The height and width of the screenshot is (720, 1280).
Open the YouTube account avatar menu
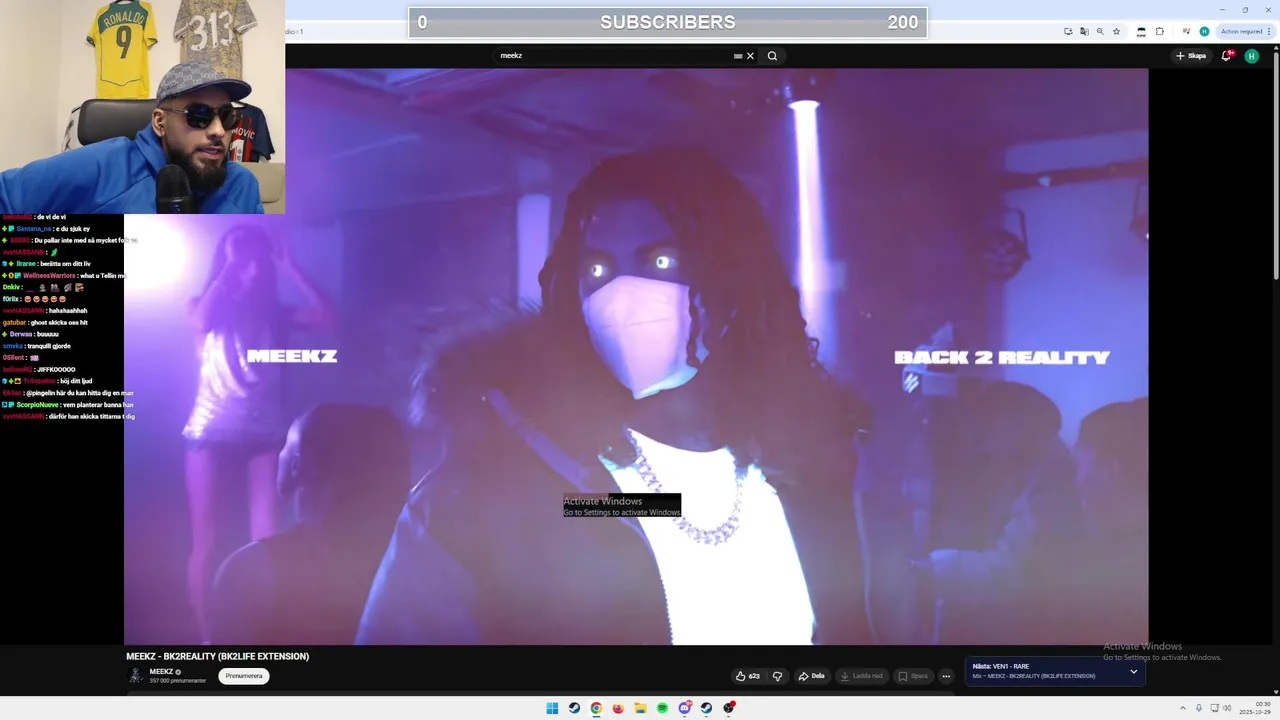[x=1251, y=56]
